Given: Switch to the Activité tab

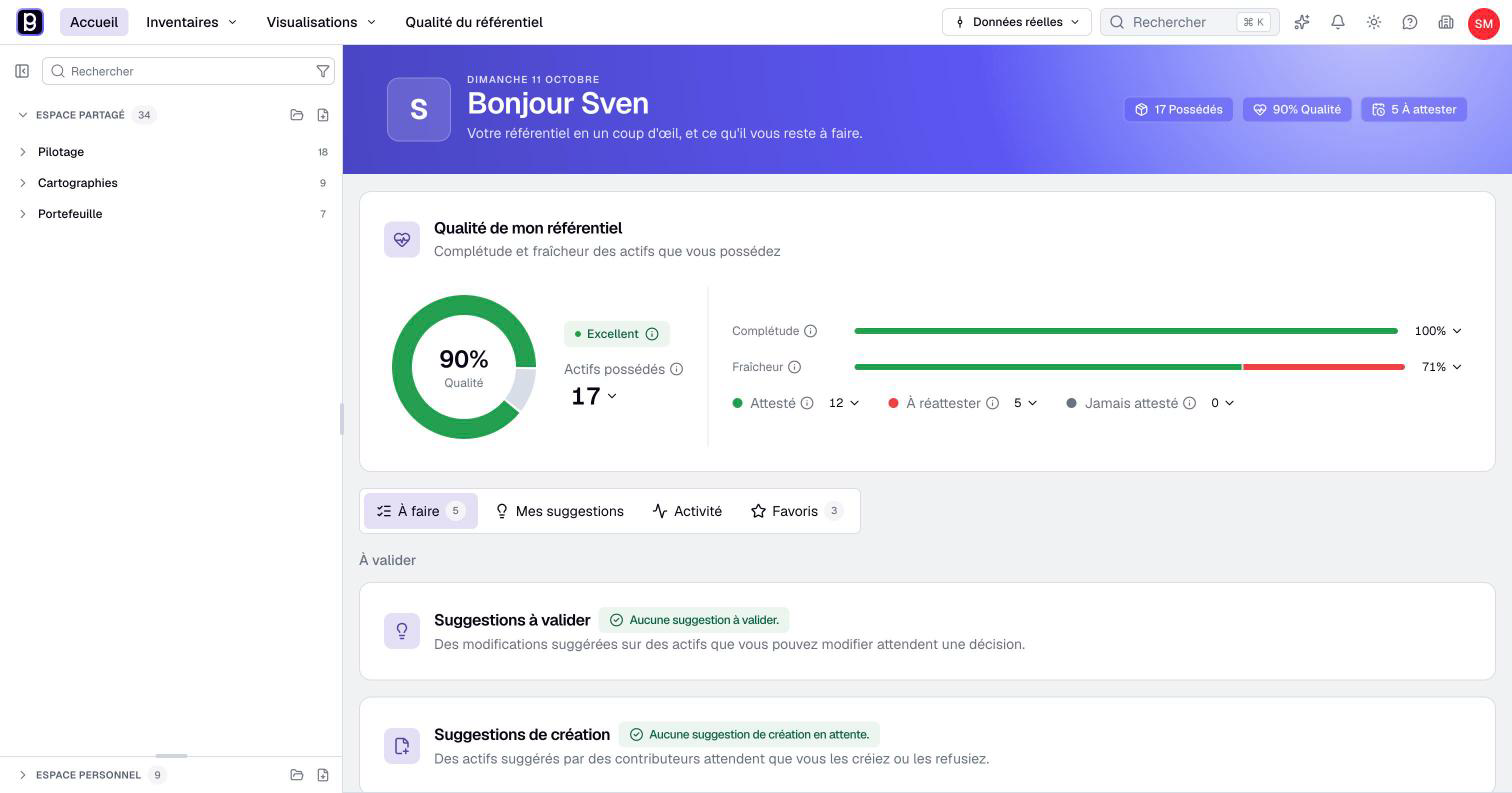Looking at the screenshot, I should coord(687,511).
